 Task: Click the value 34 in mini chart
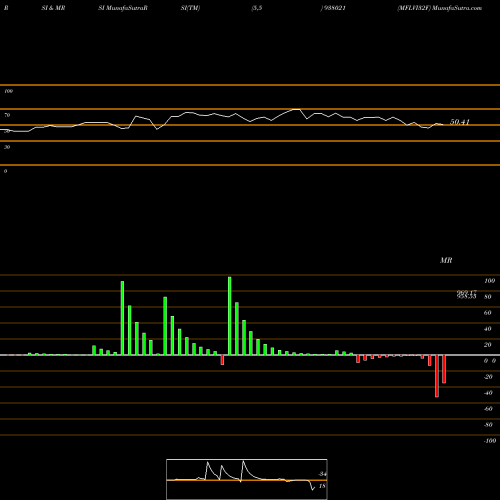322,474
